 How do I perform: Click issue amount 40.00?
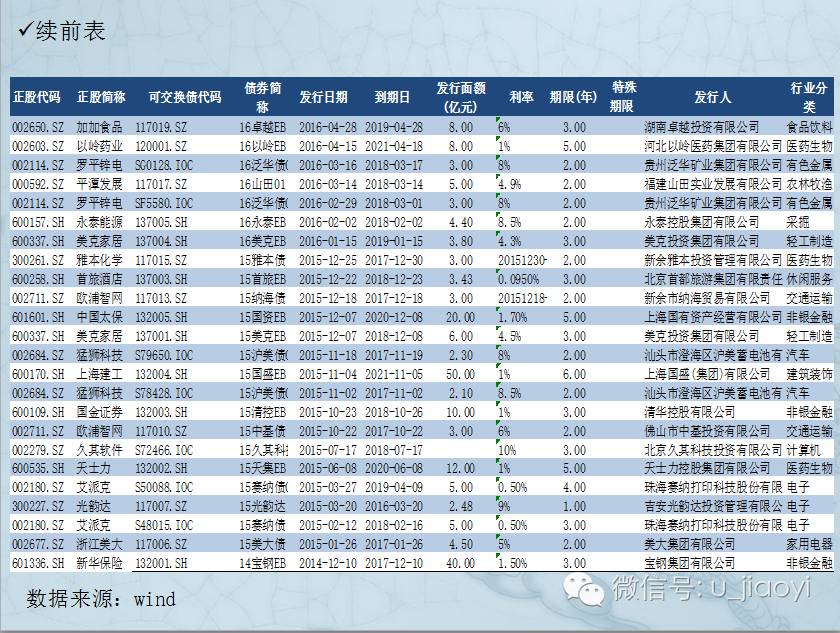pos(460,563)
